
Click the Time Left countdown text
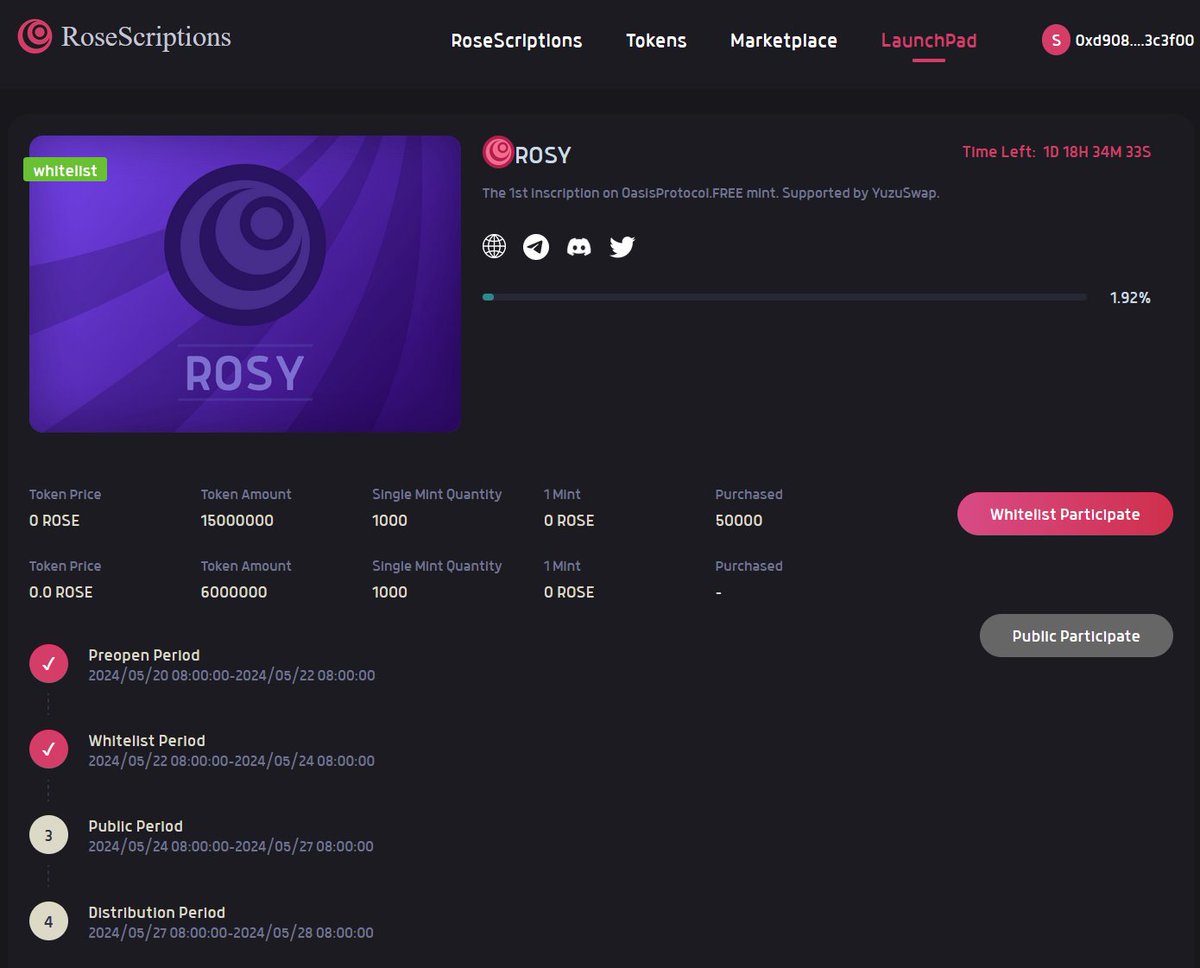tap(1057, 152)
